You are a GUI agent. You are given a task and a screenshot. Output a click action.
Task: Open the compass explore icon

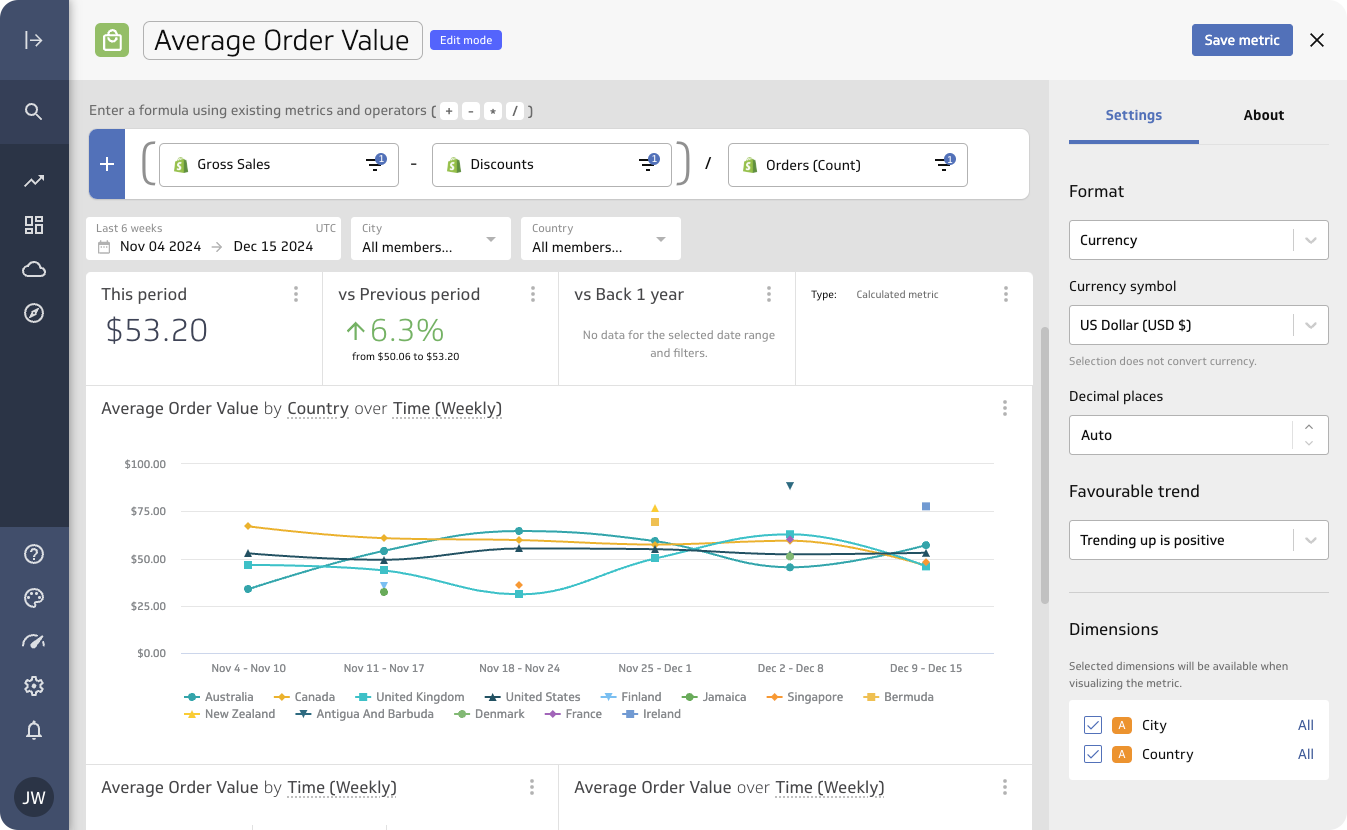[34, 313]
